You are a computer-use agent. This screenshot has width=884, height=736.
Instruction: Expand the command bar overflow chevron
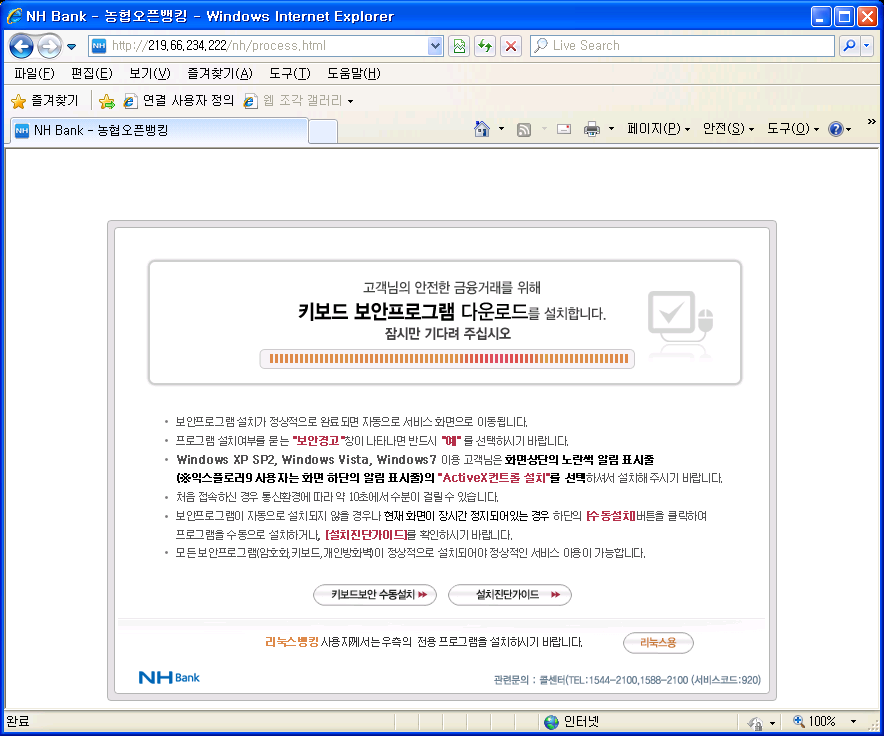coord(872,121)
